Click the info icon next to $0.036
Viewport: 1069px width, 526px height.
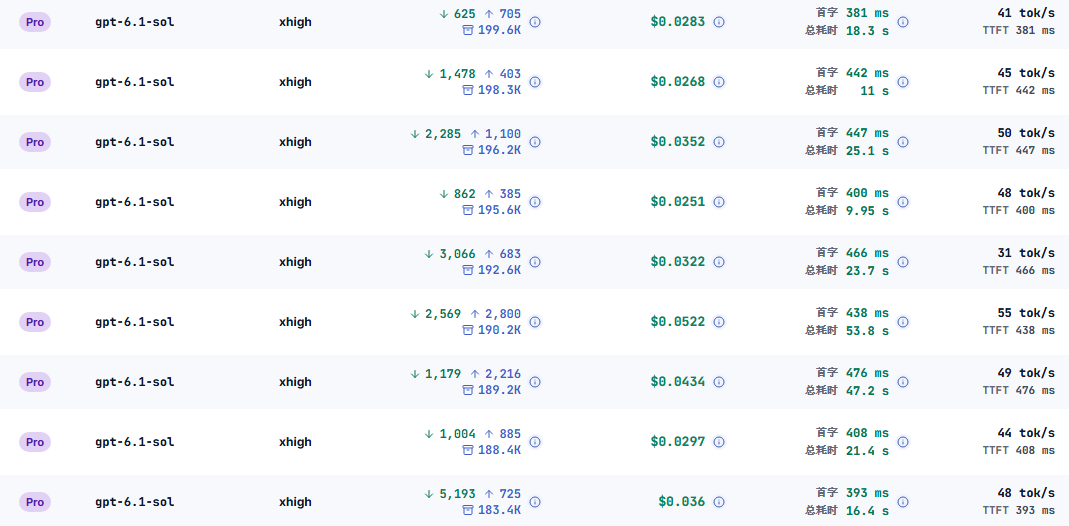719,501
